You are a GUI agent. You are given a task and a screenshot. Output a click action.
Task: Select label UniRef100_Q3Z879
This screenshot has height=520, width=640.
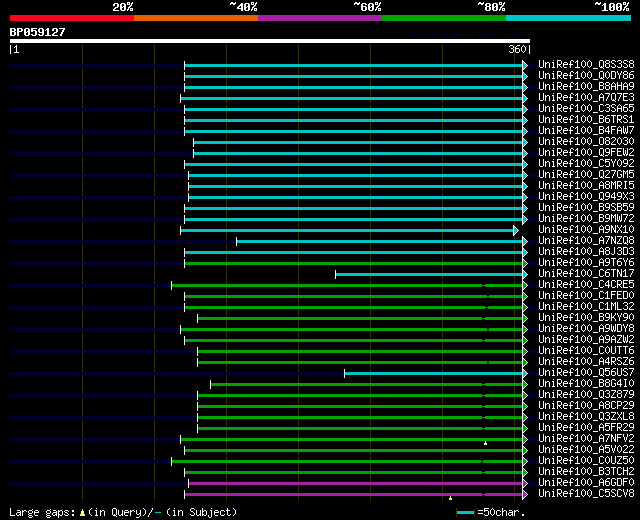click(x=586, y=395)
